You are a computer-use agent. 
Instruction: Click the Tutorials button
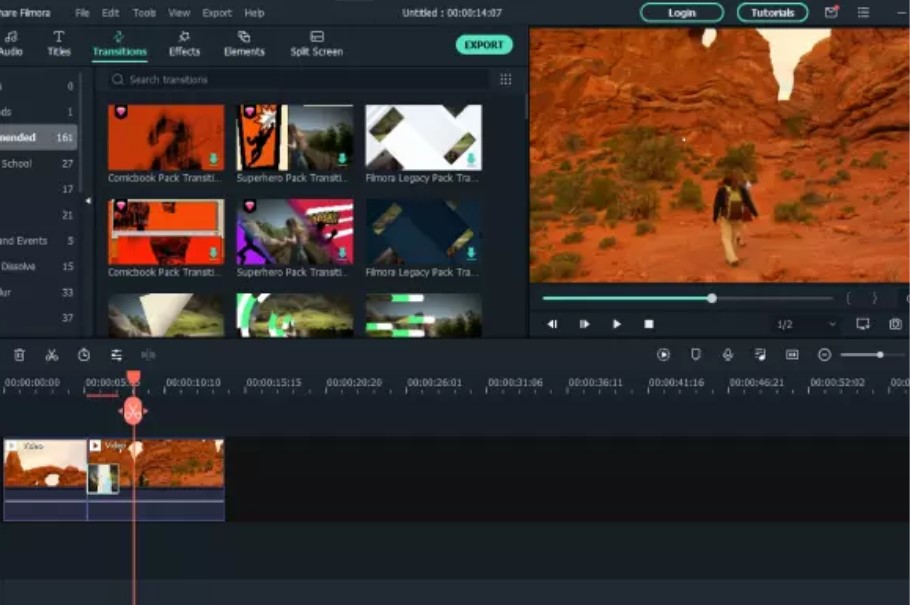pos(772,13)
